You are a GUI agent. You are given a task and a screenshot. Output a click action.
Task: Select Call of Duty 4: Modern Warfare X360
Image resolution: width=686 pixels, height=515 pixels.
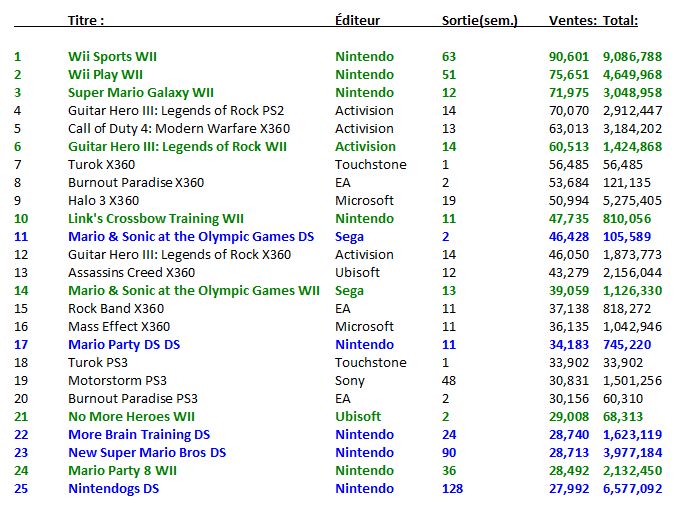[x=179, y=129]
